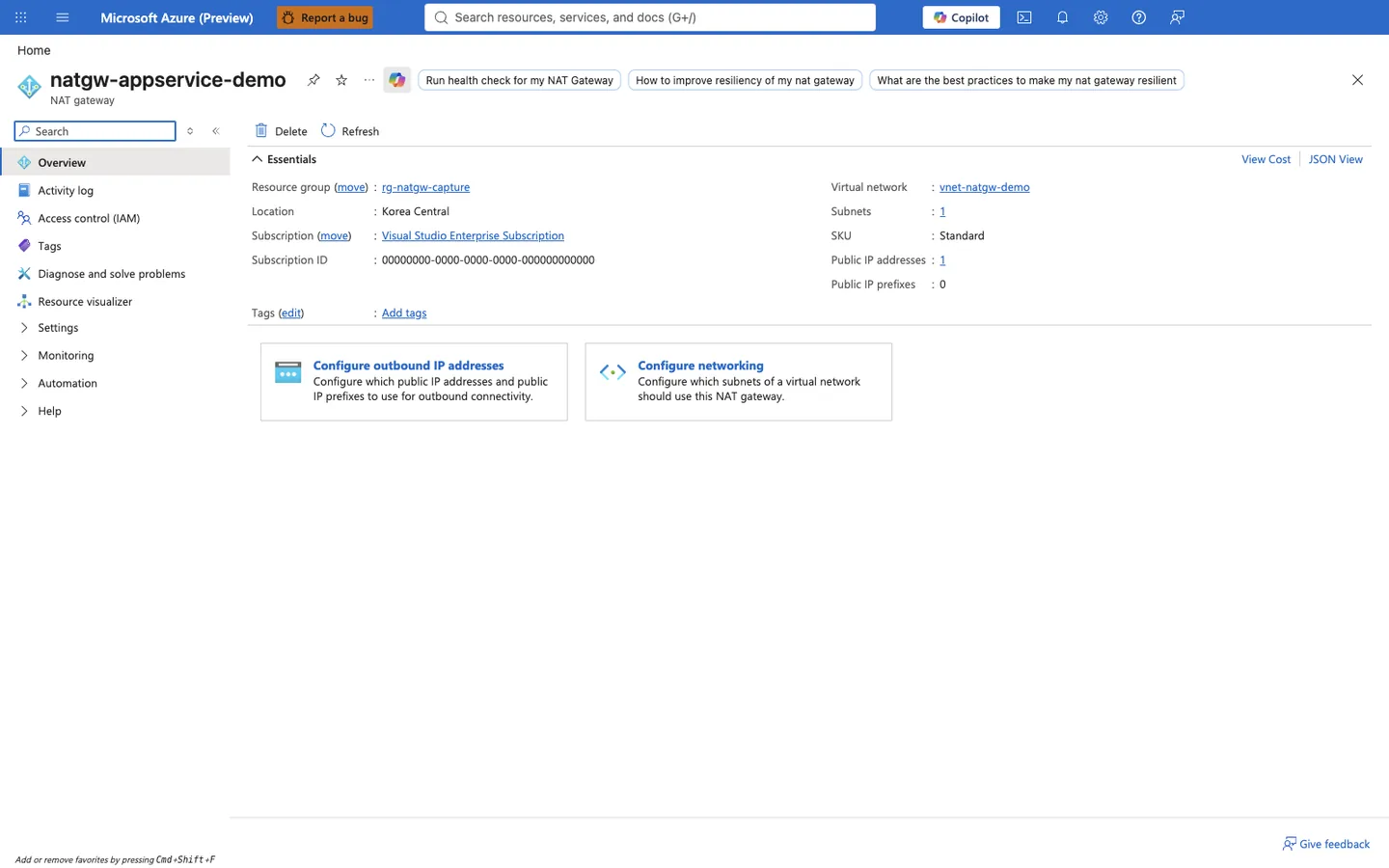Click the Copilot button in header

[x=961, y=17]
